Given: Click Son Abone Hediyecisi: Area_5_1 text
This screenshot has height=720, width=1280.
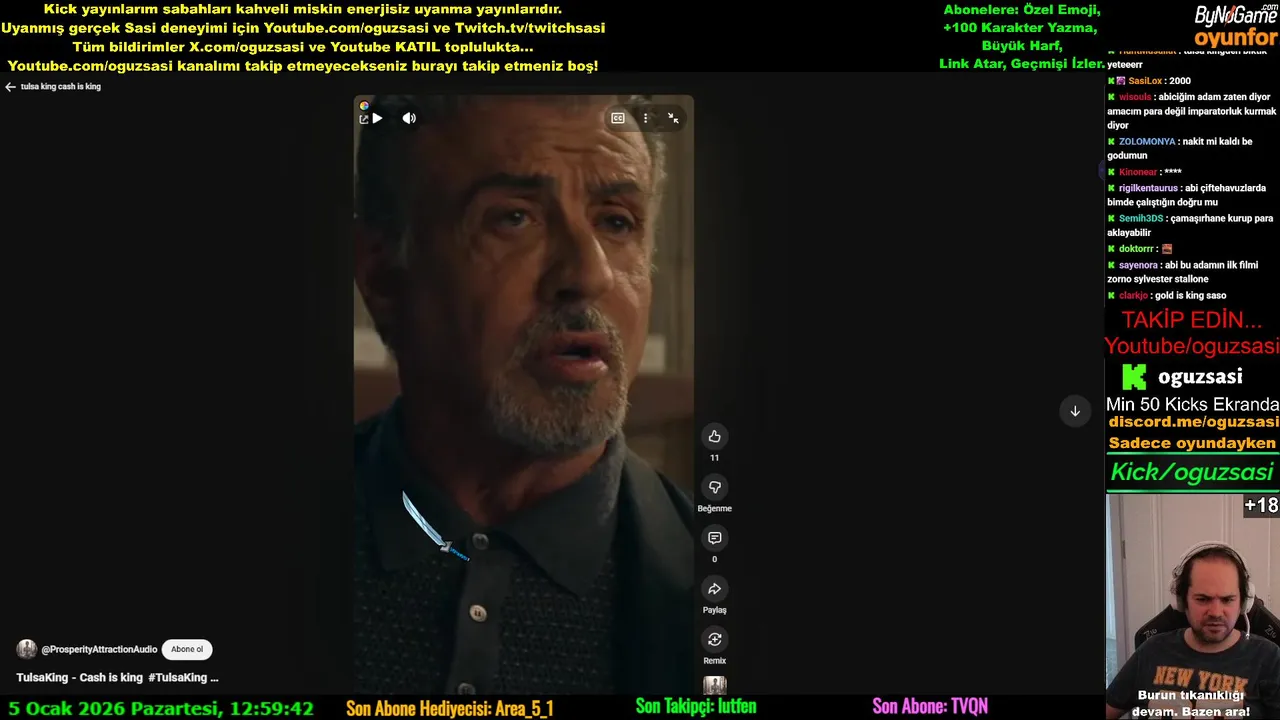Looking at the screenshot, I should click(x=450, y=708).
